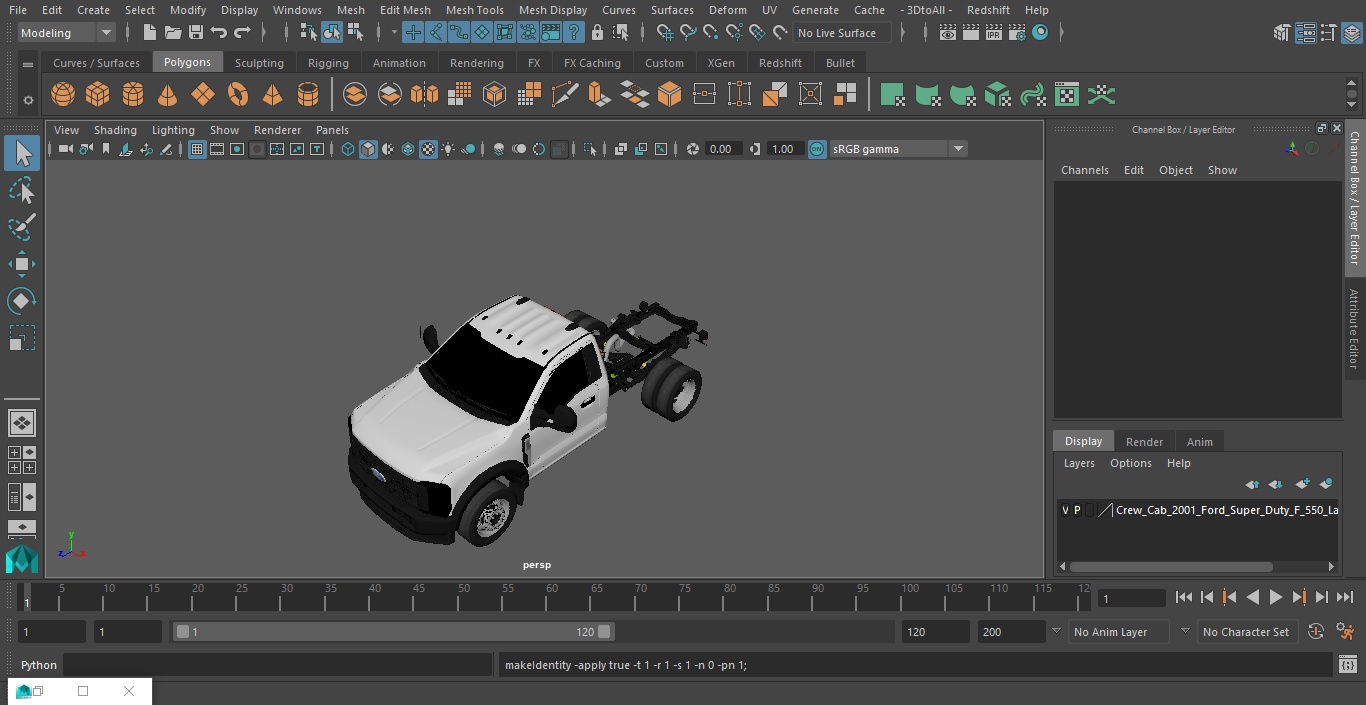Undo last action via toolbar arrow
Viewport: 1366px width, 705px height.
click(x=219, y=33)
